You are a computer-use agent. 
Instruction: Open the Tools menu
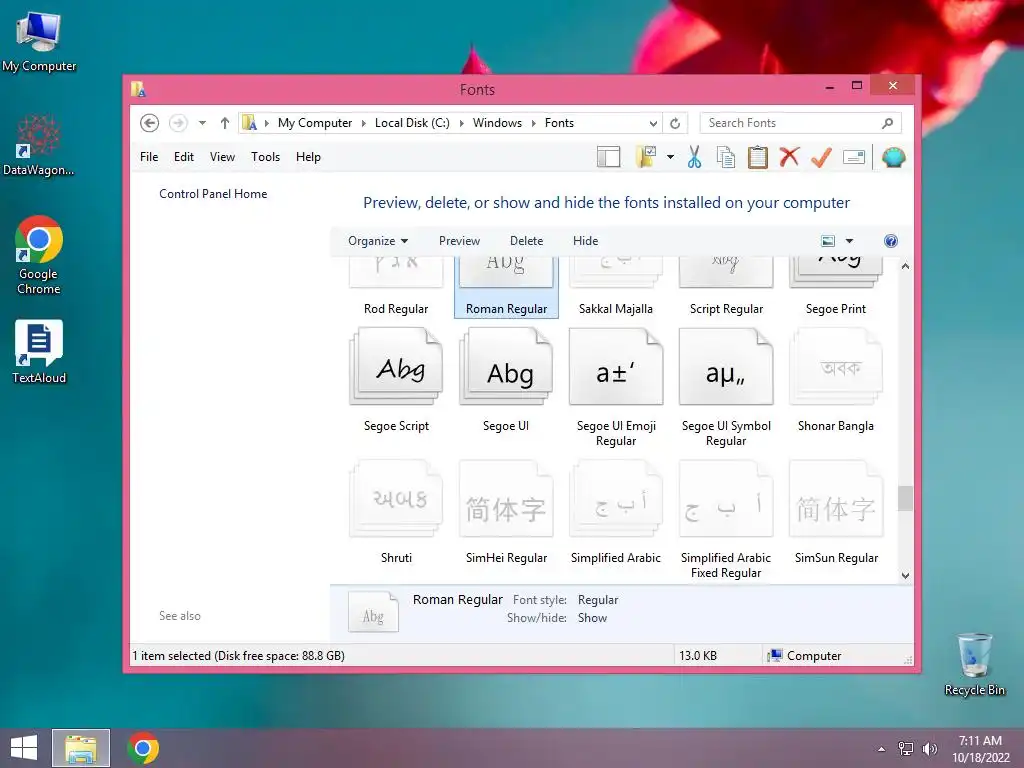point(265,157)
